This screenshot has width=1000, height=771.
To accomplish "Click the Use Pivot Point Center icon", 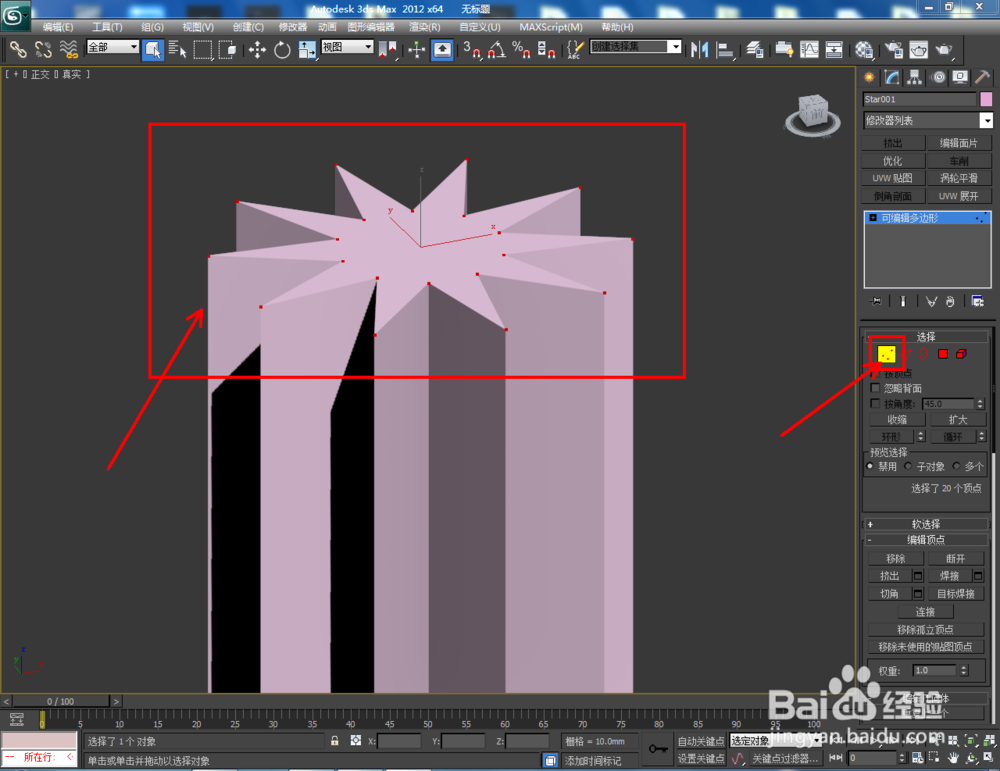I will pos(388,49).
